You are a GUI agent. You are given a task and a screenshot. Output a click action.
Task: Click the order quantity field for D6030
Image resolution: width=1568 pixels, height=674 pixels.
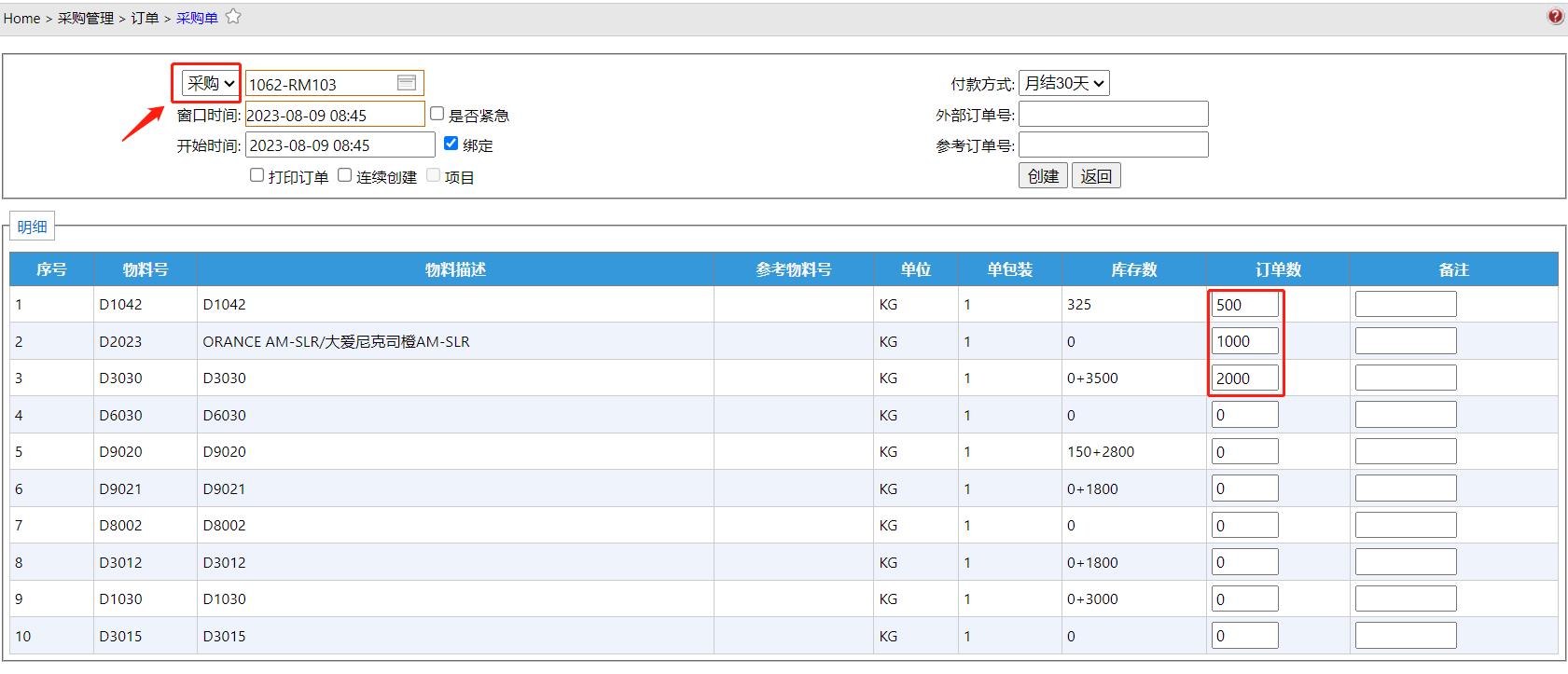click(x=1244, y=415)
